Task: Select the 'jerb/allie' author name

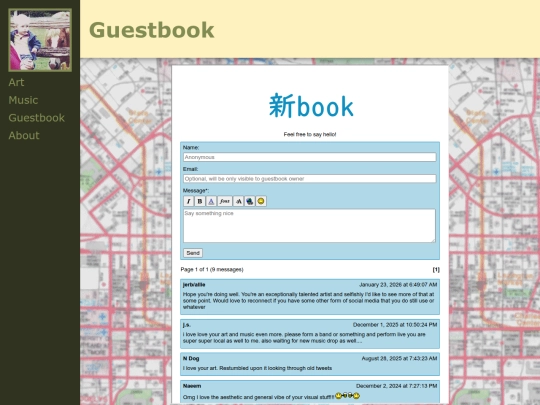Action: tap(194, 285)
